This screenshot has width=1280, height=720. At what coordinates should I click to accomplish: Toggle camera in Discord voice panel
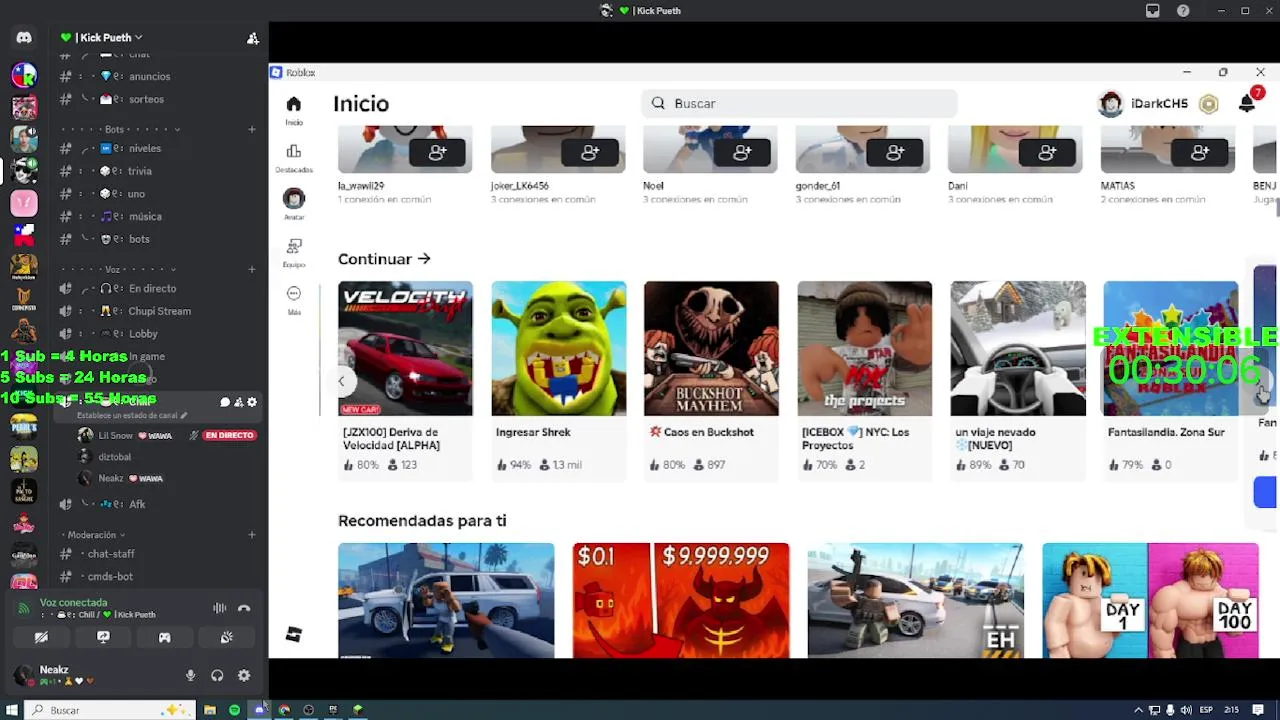[x=41, y=637]
